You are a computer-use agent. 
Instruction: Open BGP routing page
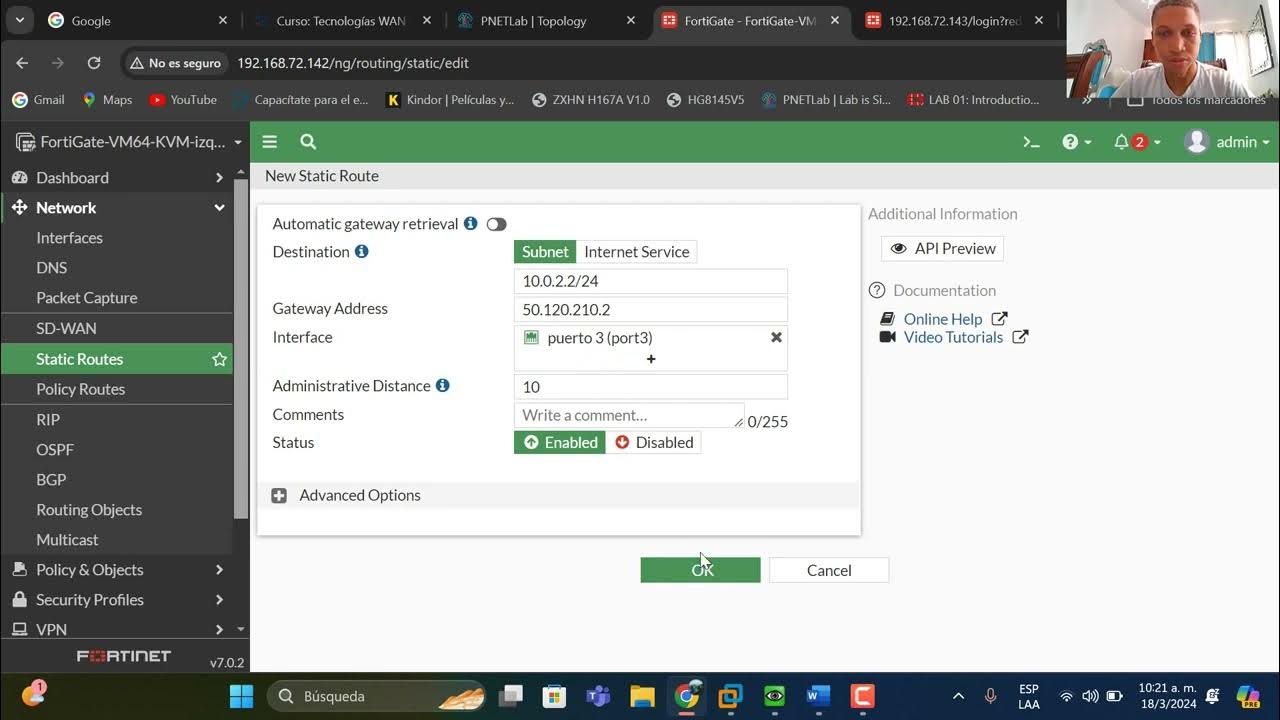pos(51,479)
